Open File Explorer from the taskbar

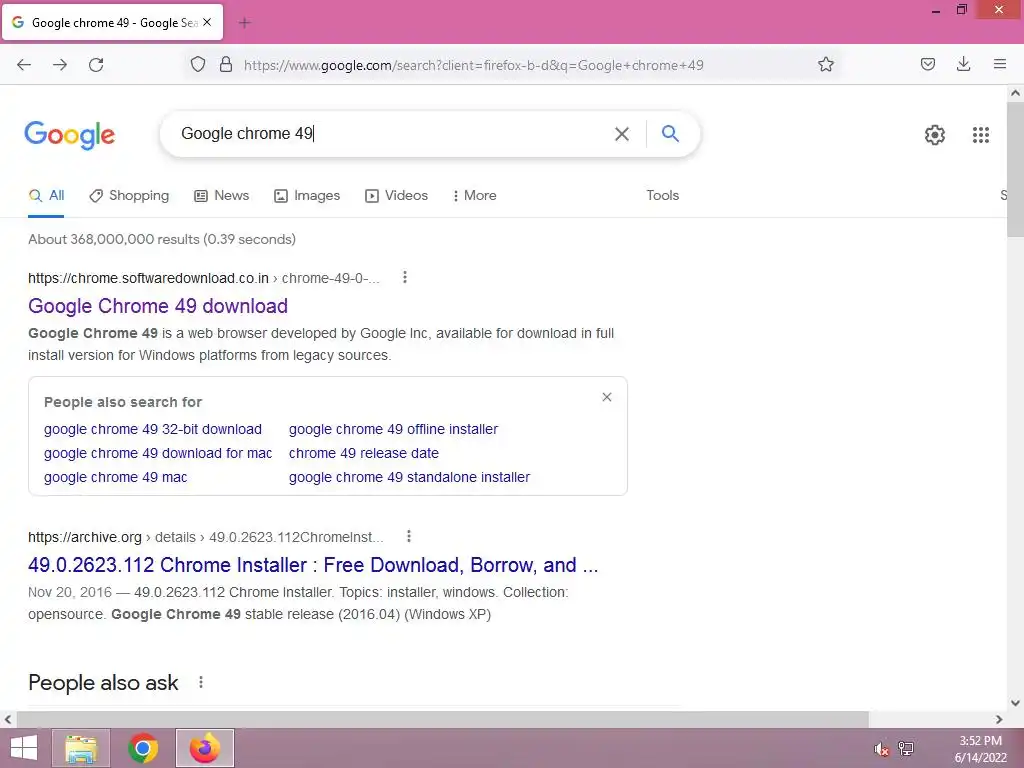(x=81, y=748)
